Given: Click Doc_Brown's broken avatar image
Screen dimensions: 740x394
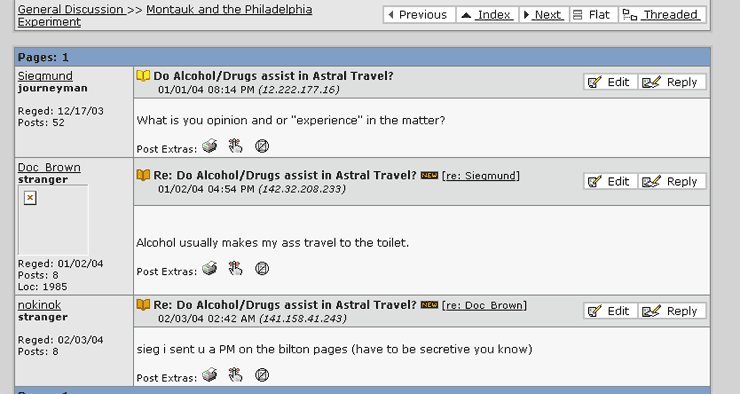Looking at the screenshot, I should [x=30, y=198].
